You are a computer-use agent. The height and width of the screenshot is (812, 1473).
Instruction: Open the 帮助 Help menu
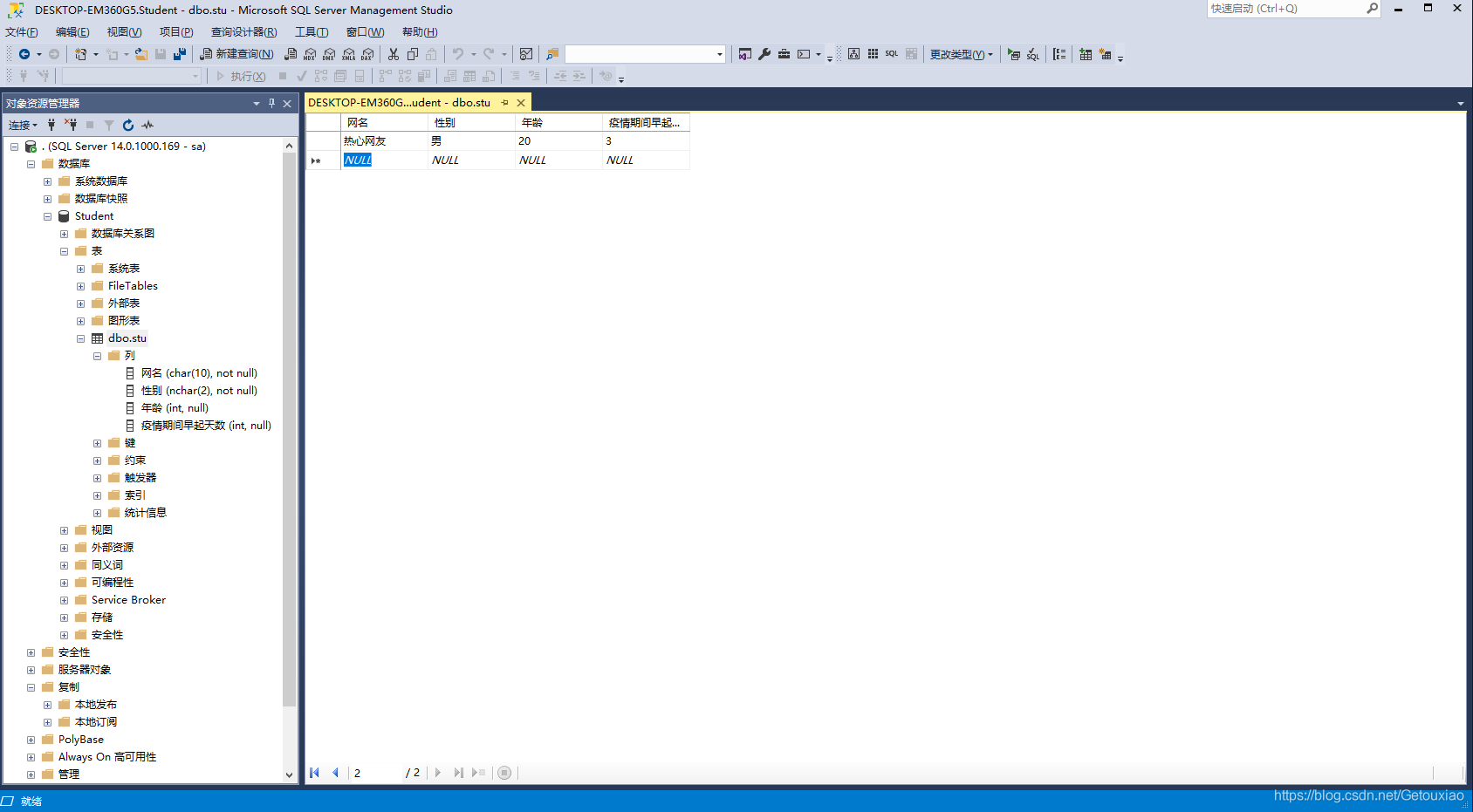[x=420, y=32]
